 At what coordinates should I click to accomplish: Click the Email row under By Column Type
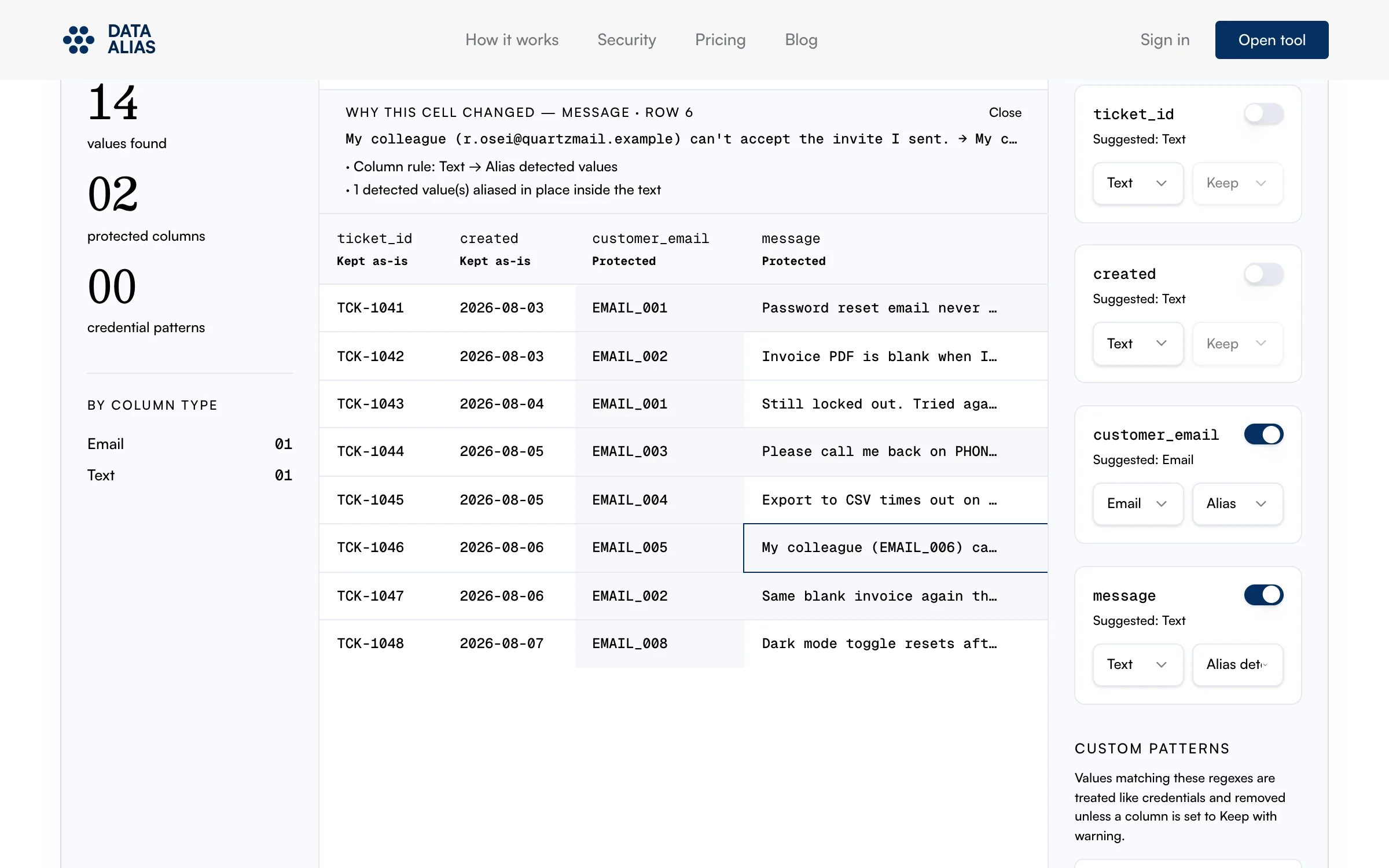(x=189, y=444)
